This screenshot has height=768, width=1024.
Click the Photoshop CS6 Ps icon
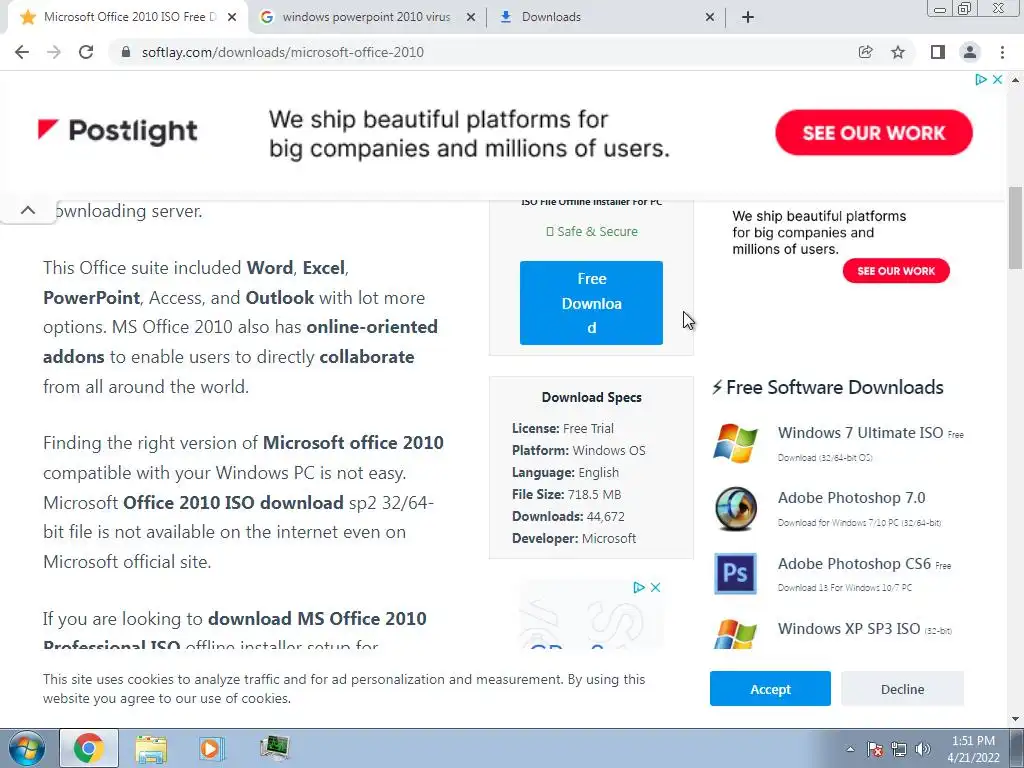735,573
